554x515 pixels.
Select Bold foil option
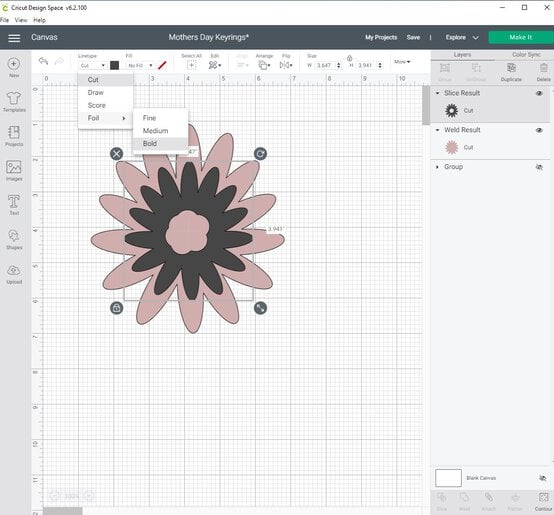(160, 143)
